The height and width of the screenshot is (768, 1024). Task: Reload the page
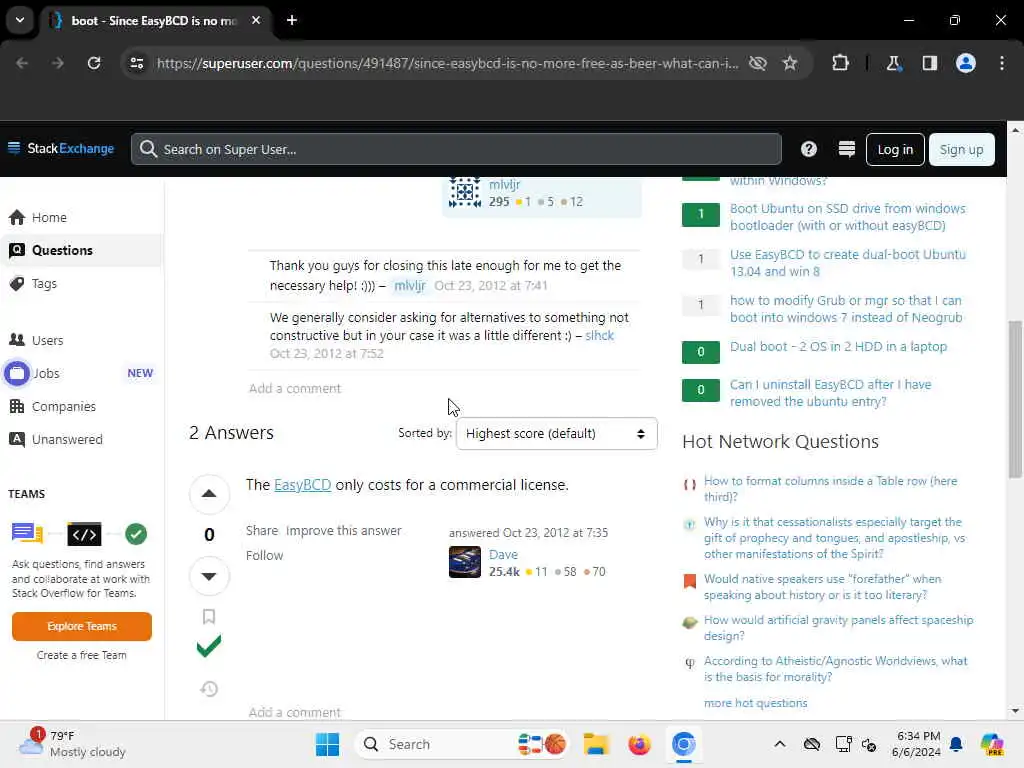(x=94, y=63)
